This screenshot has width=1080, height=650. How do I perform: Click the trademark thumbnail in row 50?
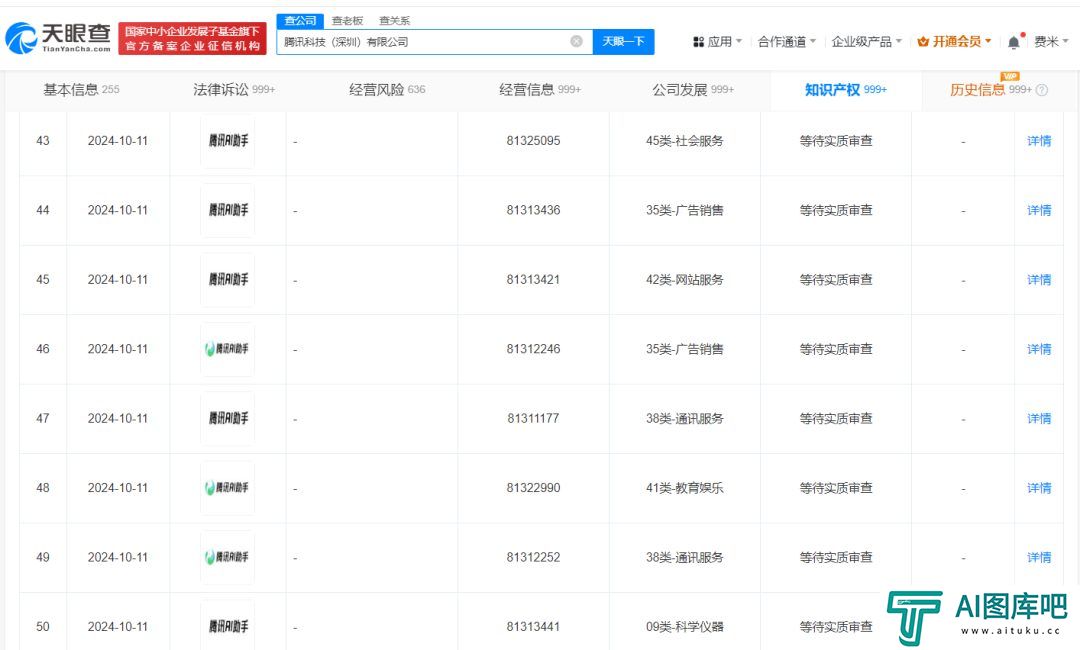tap(227, 626)
